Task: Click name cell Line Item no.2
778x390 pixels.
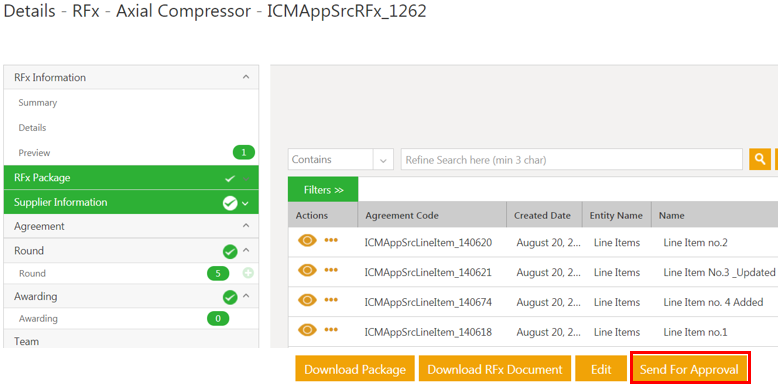Action: [695, 243]
